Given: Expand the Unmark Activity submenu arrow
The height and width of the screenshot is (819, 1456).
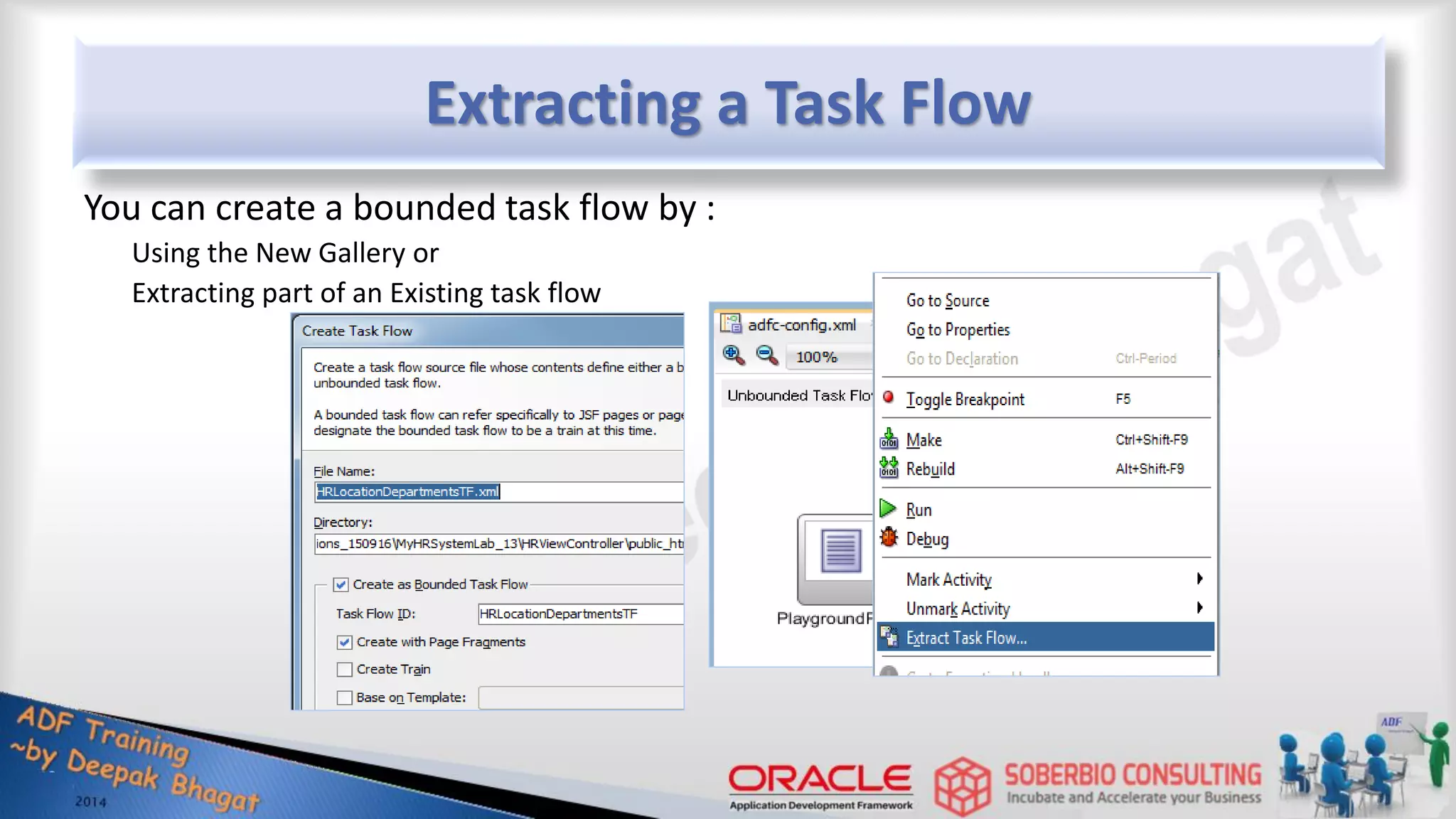Looking at the screenshot, I should (x=1199, y=608).
